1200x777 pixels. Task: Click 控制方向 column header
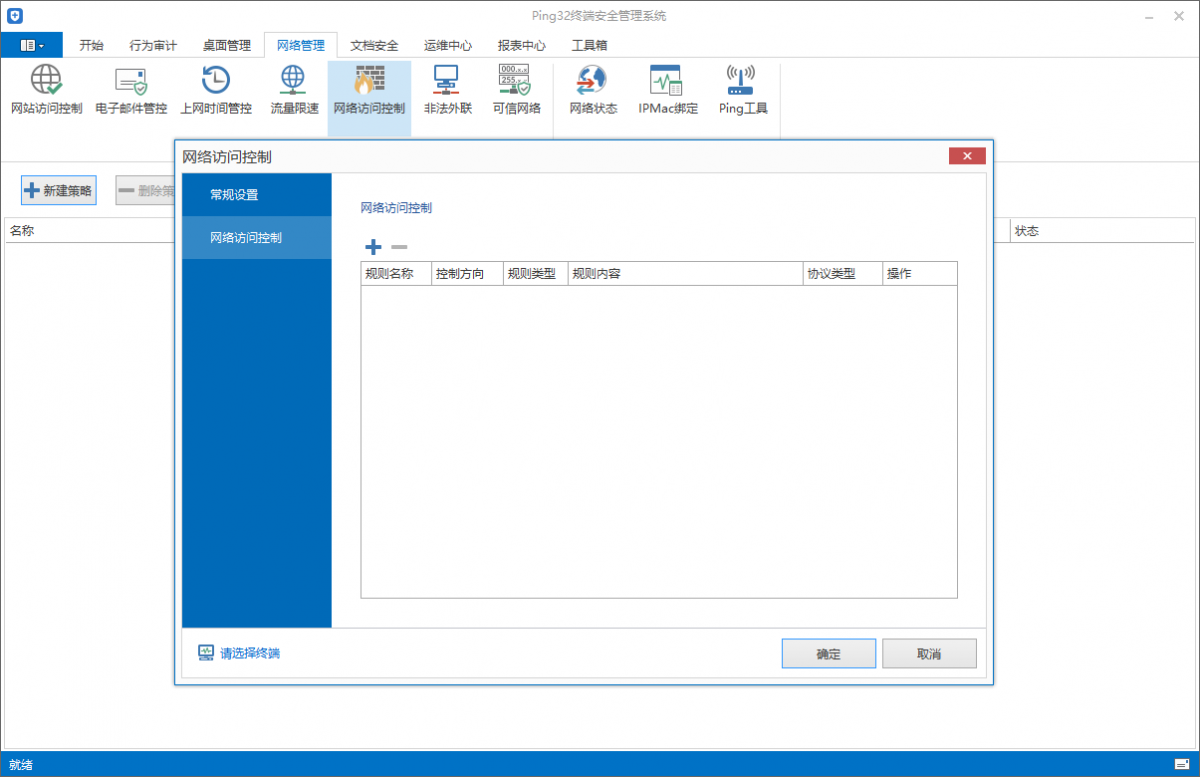(467, 274)
